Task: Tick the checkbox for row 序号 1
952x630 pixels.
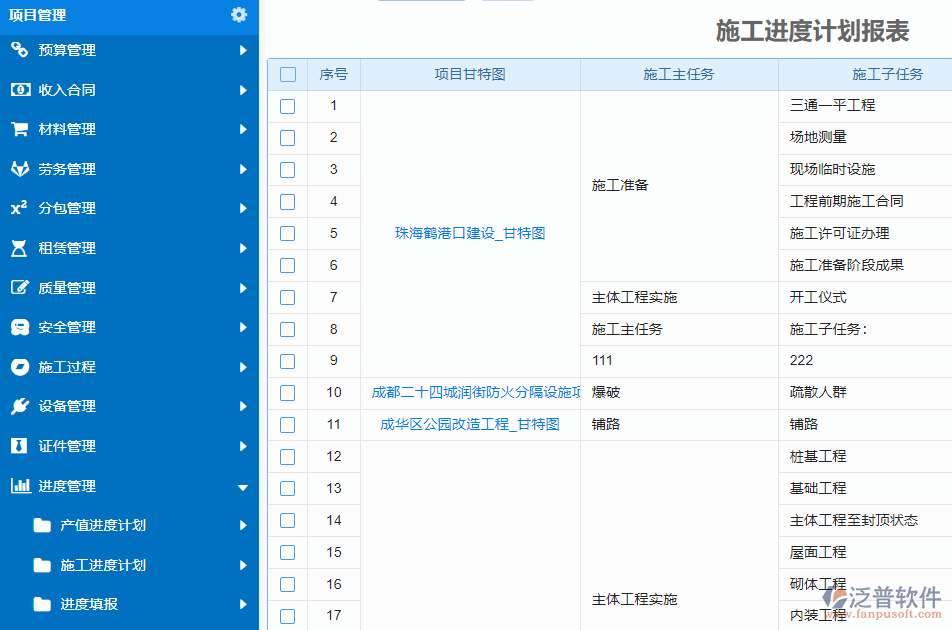Action: pyautogui.click(x=287, y=106)
